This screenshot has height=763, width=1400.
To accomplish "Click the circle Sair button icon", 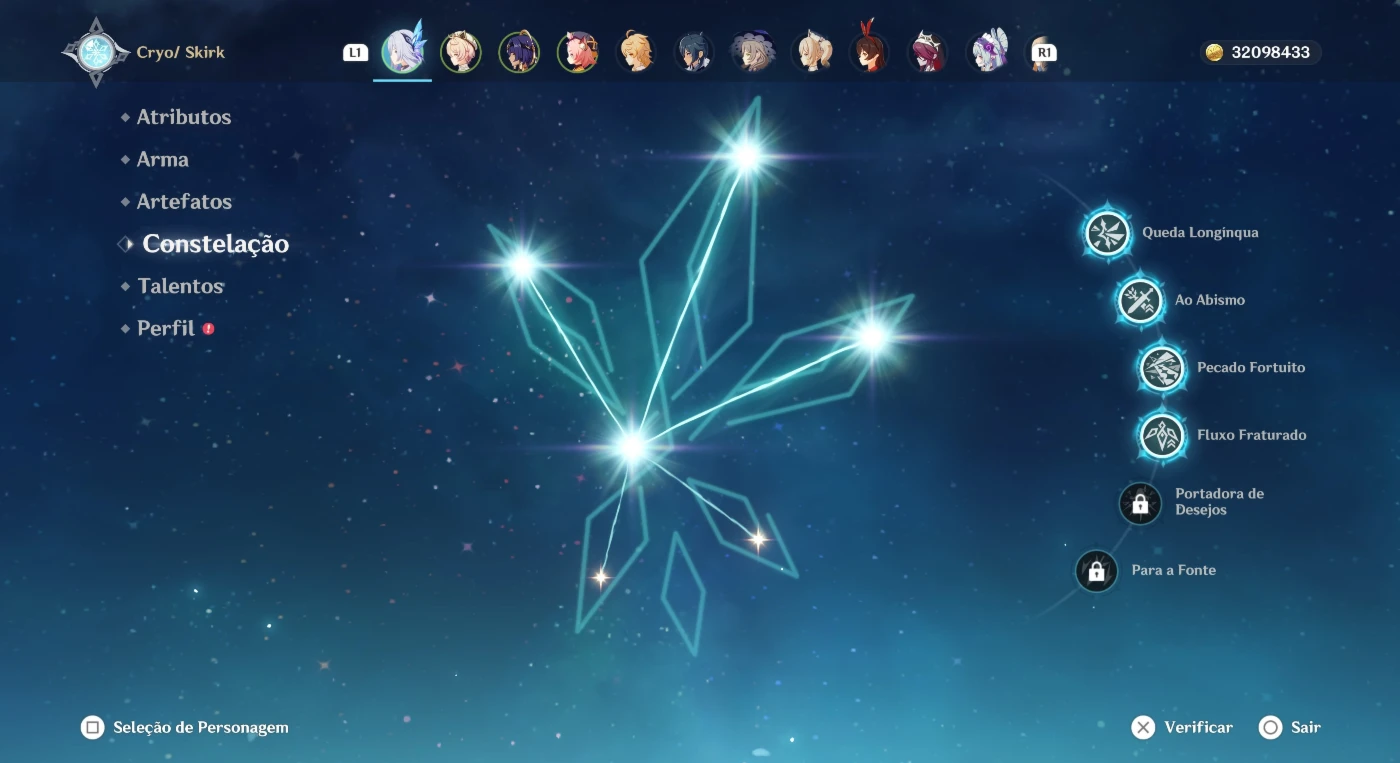I will pyautogui.click(x=1270, y=727).
